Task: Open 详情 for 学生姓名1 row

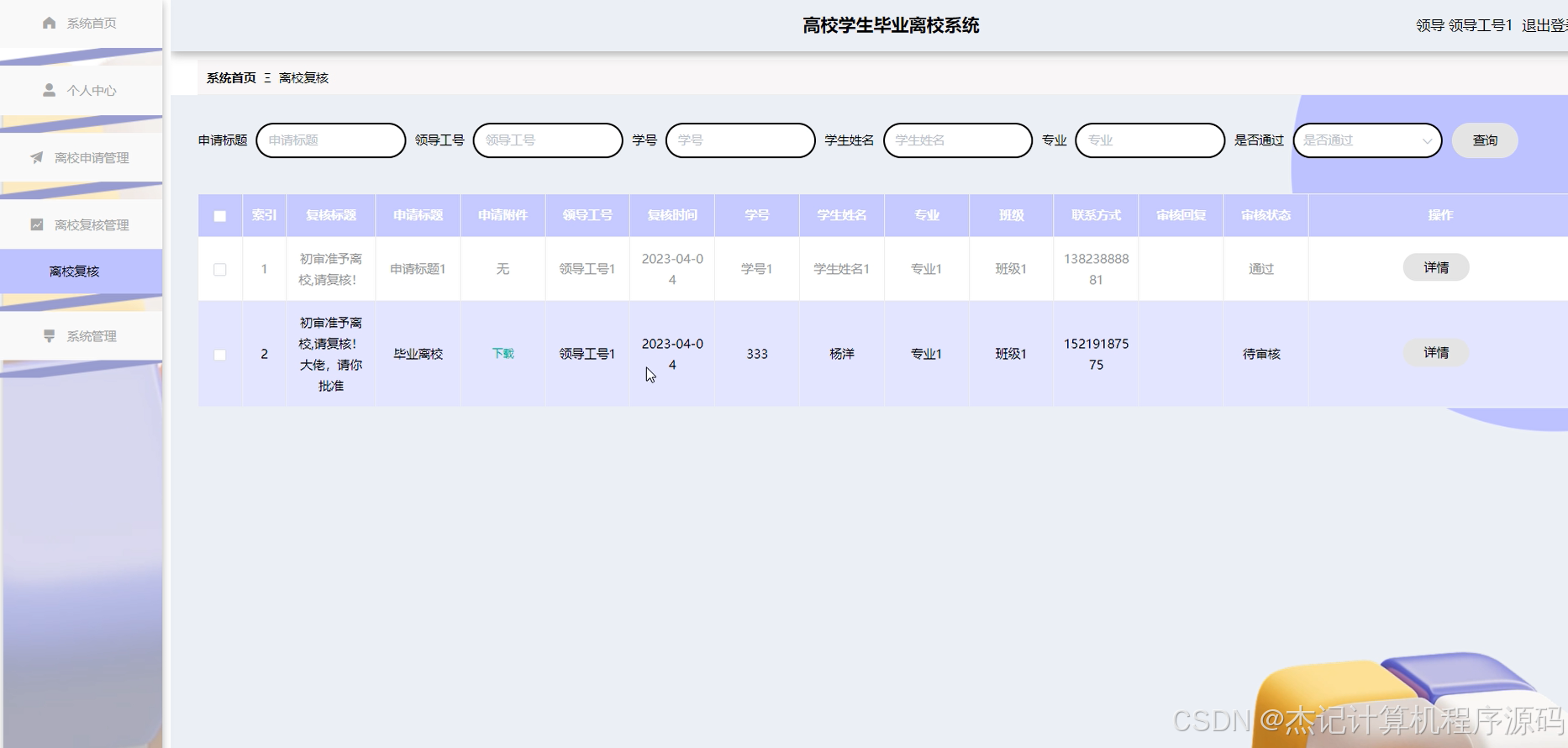Action: [x=1436, y=267]
